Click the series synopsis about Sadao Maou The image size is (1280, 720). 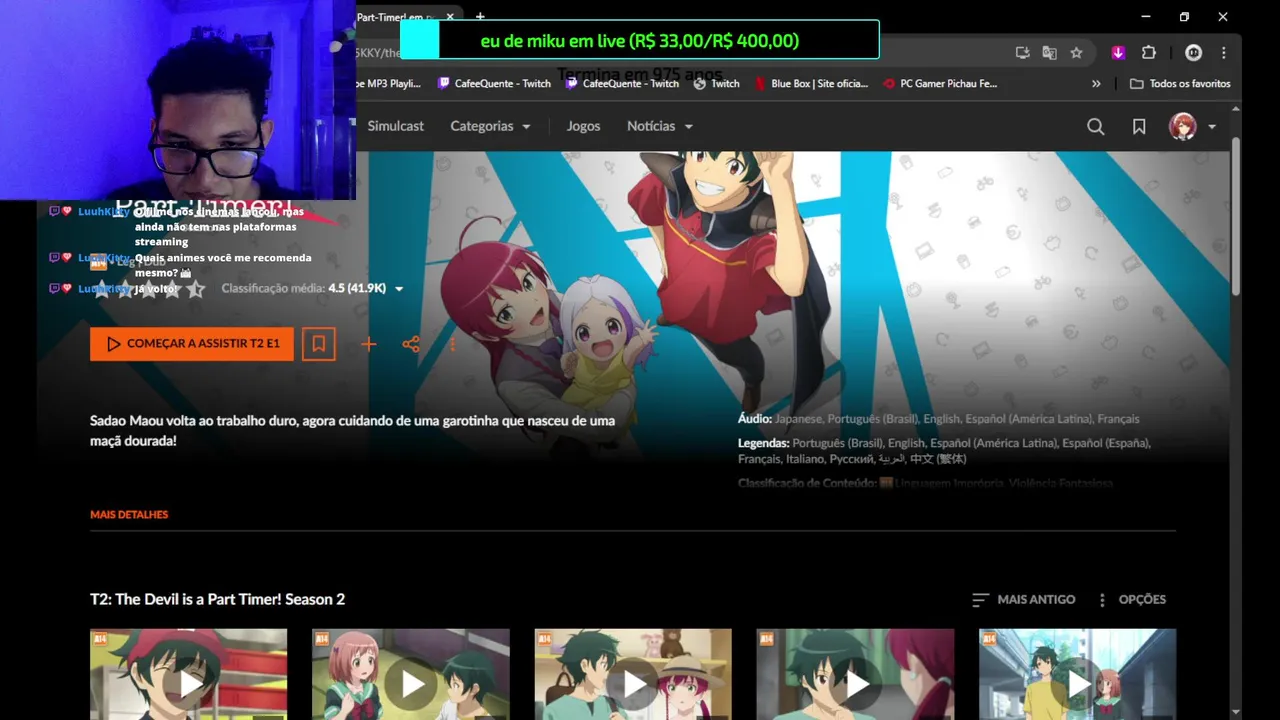pos(352,430)
